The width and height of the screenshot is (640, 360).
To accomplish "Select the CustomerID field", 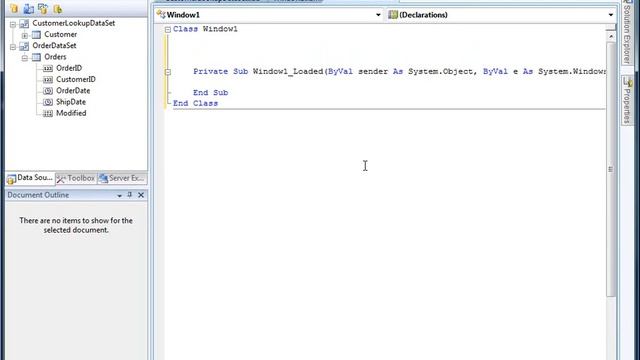I will 76,80.
